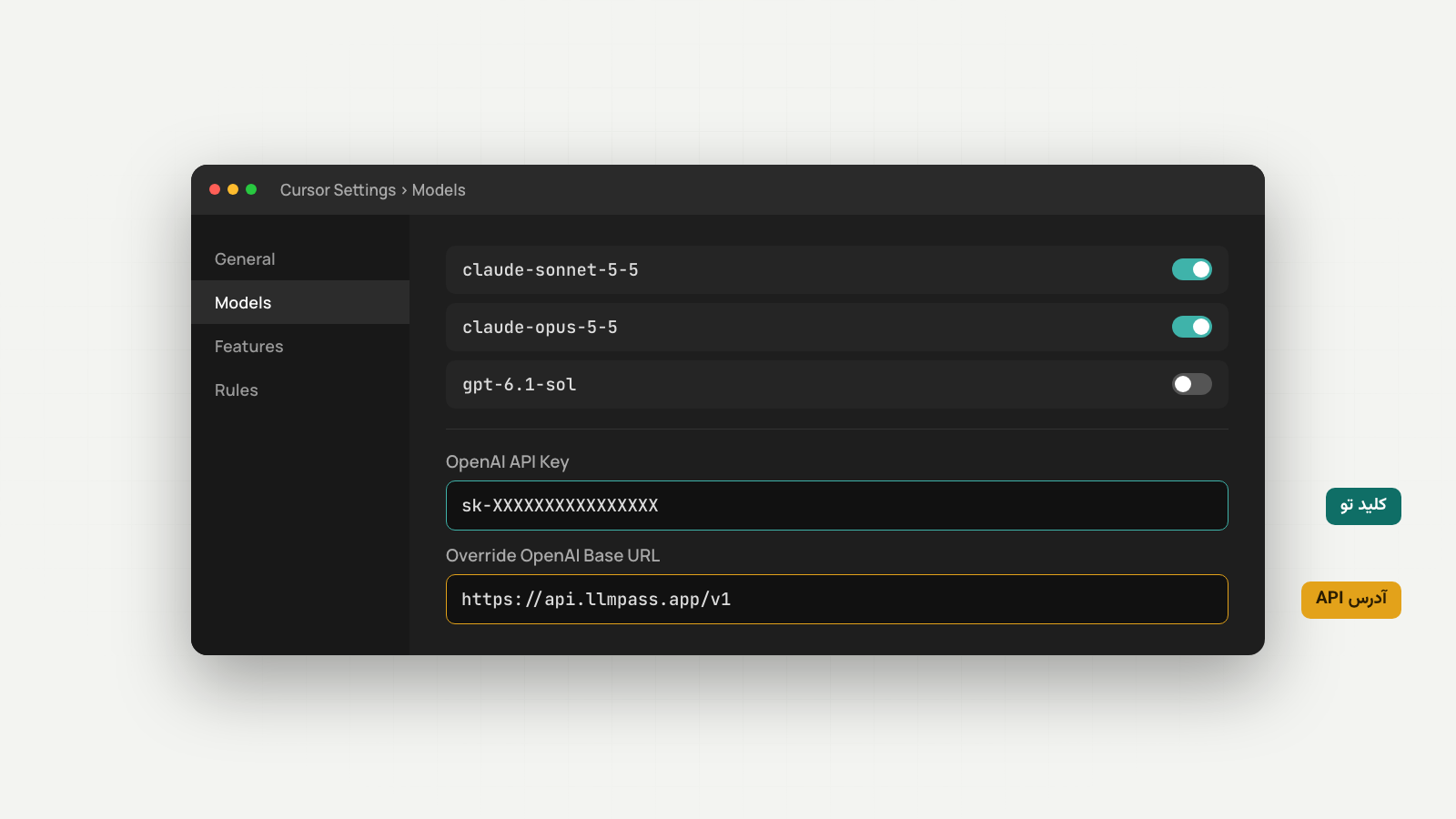
Task: Click the 'OpenAI API Key' label
Action: click(x=508, y=461)
